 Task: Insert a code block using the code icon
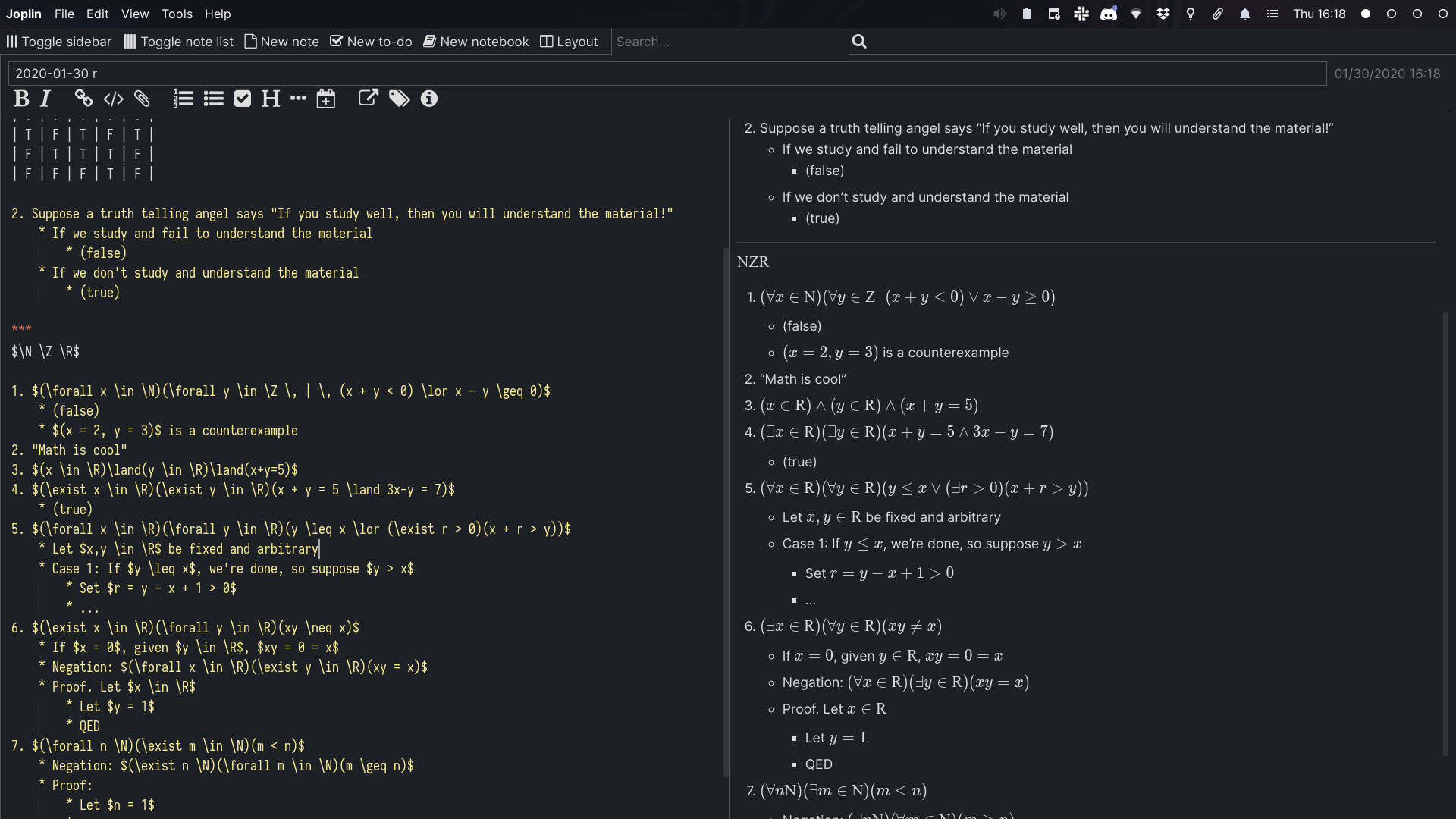[x=114, y=99]
